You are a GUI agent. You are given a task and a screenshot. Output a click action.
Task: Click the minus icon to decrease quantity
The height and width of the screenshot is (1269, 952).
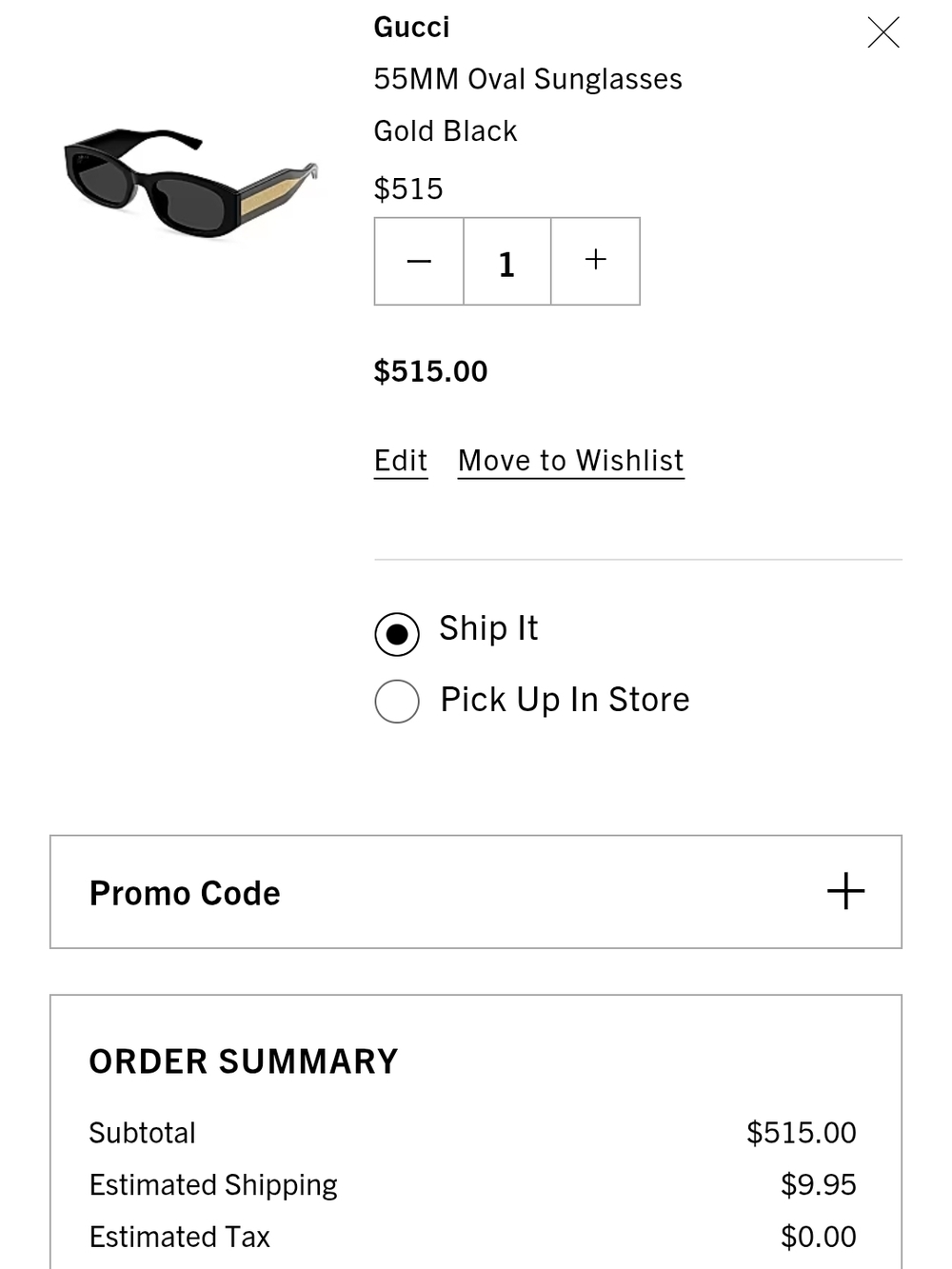click(x=419, y=261)
